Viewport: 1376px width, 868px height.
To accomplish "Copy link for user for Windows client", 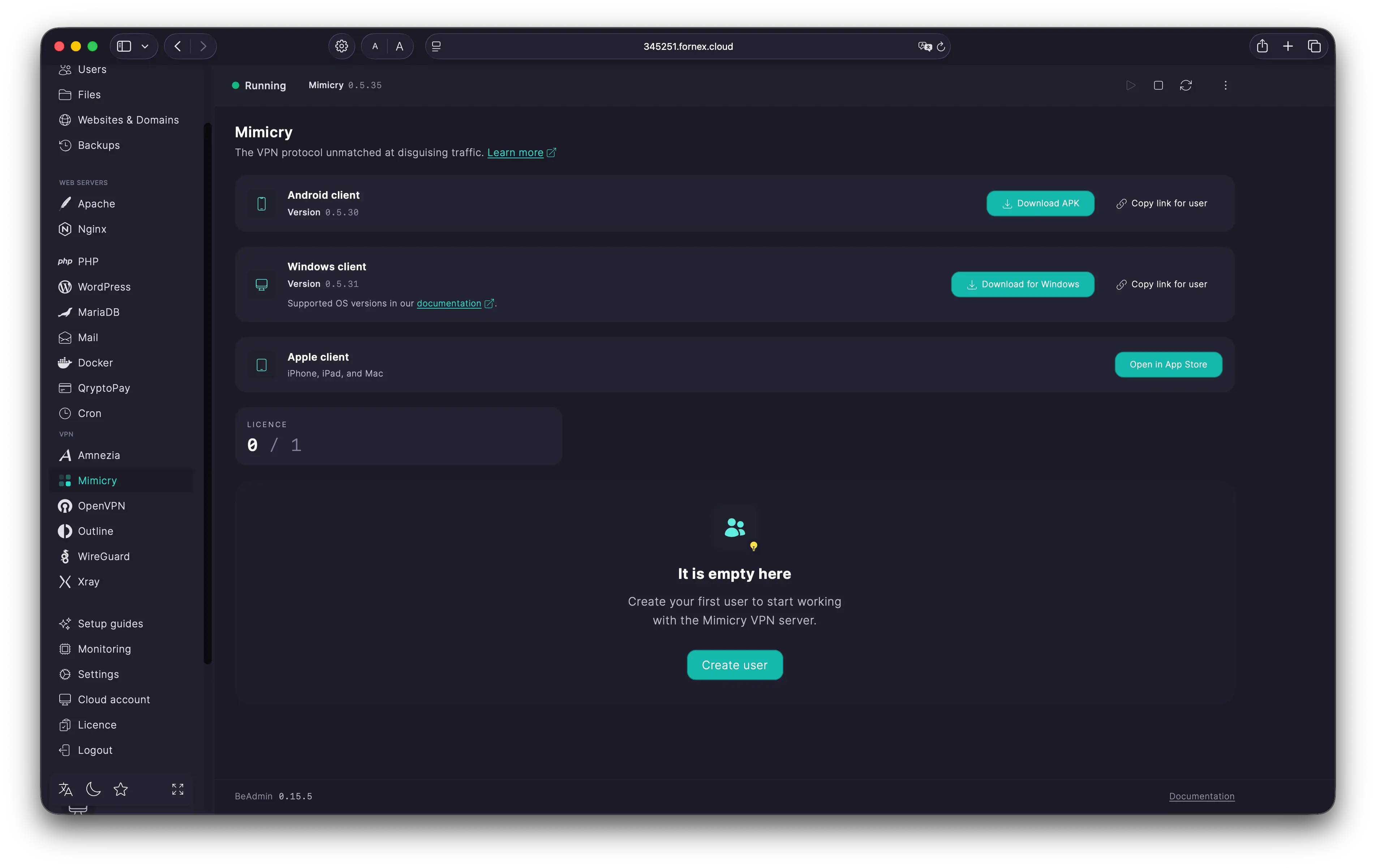I will tap(1162, 284).
